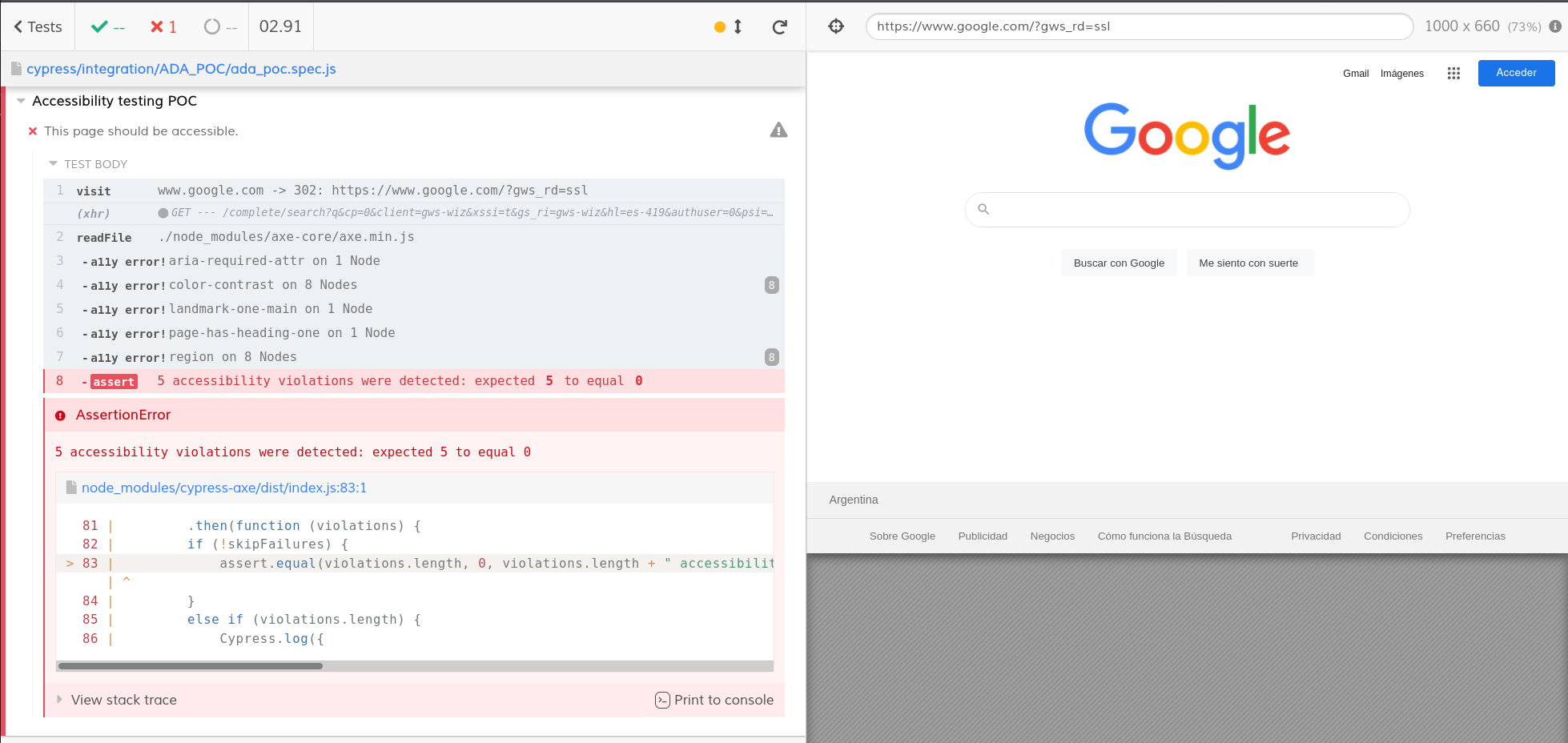Select the readFile axe.min.js command row
This screenshot has width=1568, height=743.
[x=414, y=237]
